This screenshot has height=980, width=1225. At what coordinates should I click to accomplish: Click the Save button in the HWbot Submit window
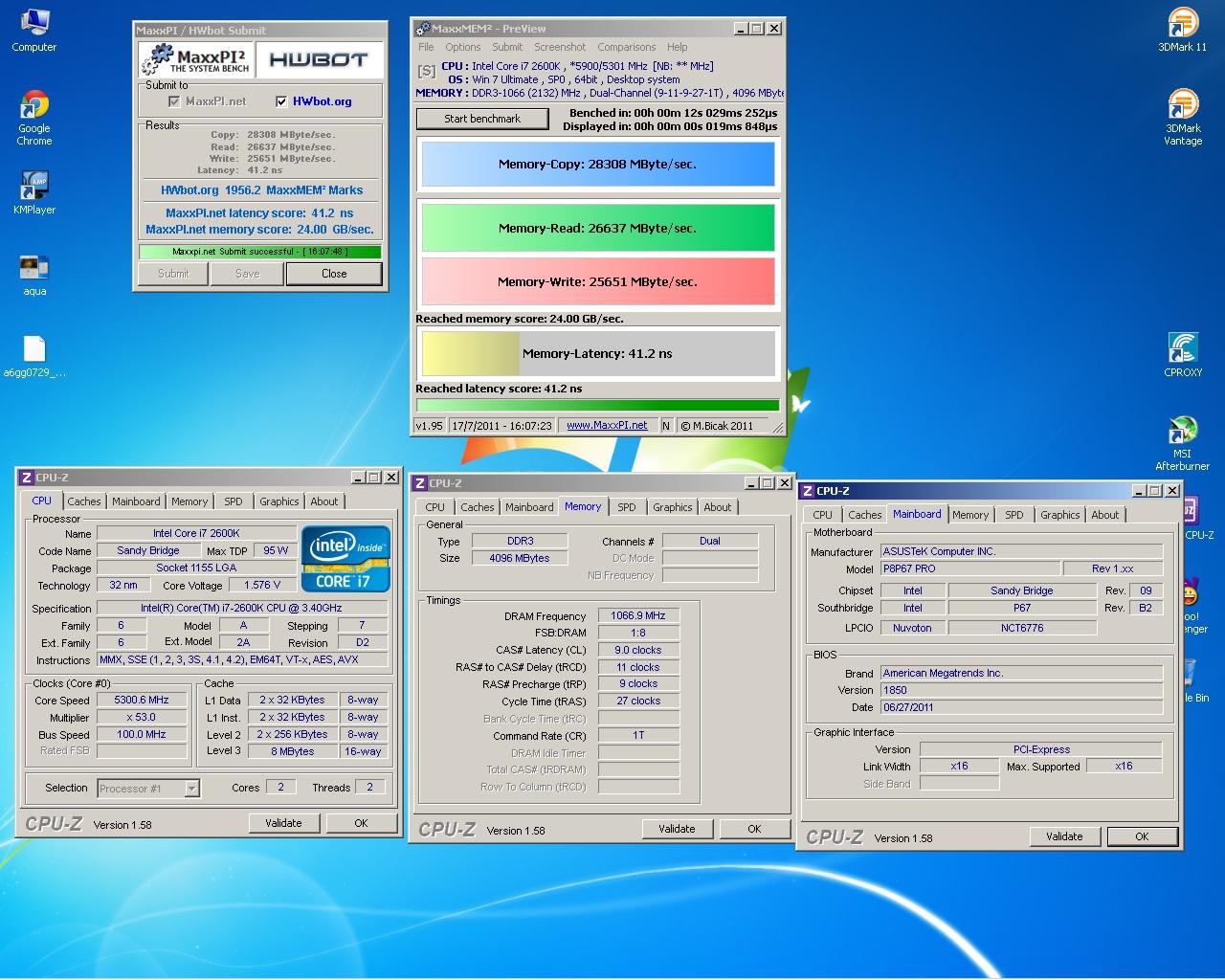coord(248,274)
